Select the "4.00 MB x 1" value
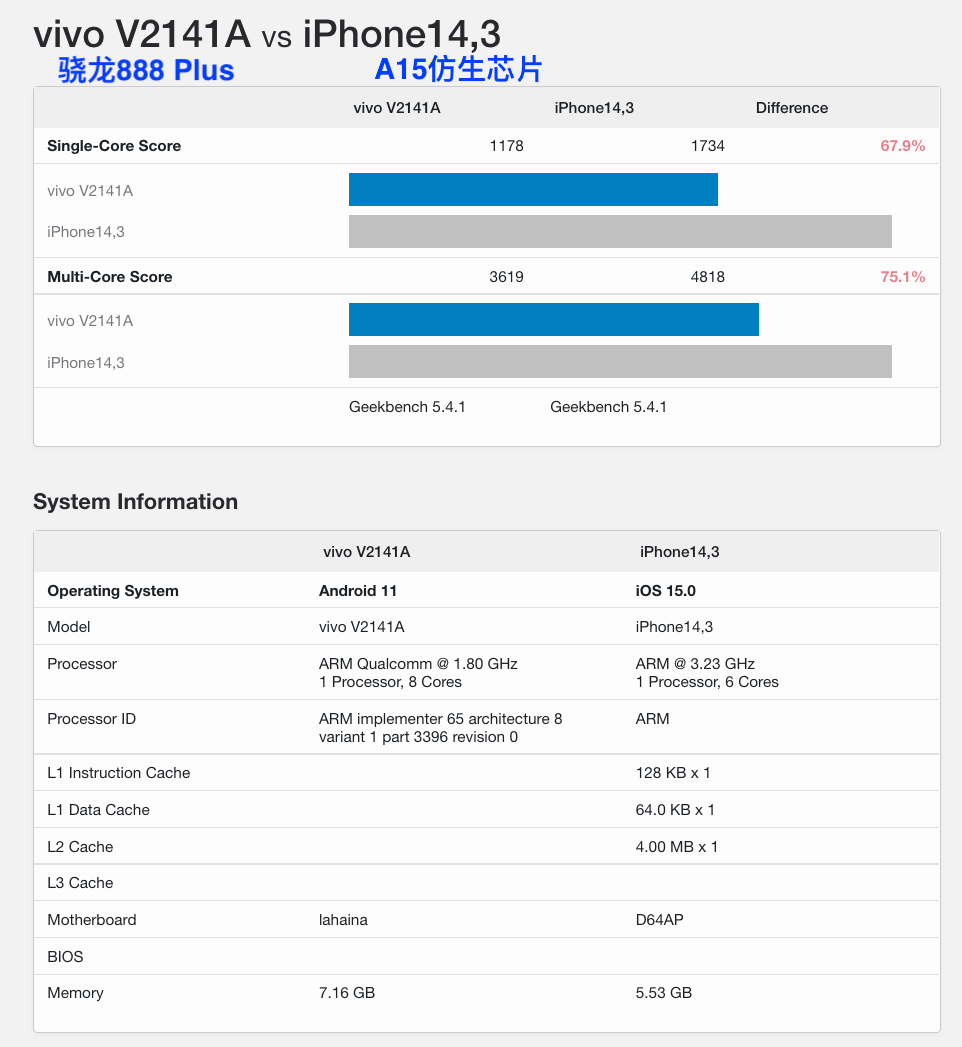This screenshot has height=1047, width=962. [677, 847]
